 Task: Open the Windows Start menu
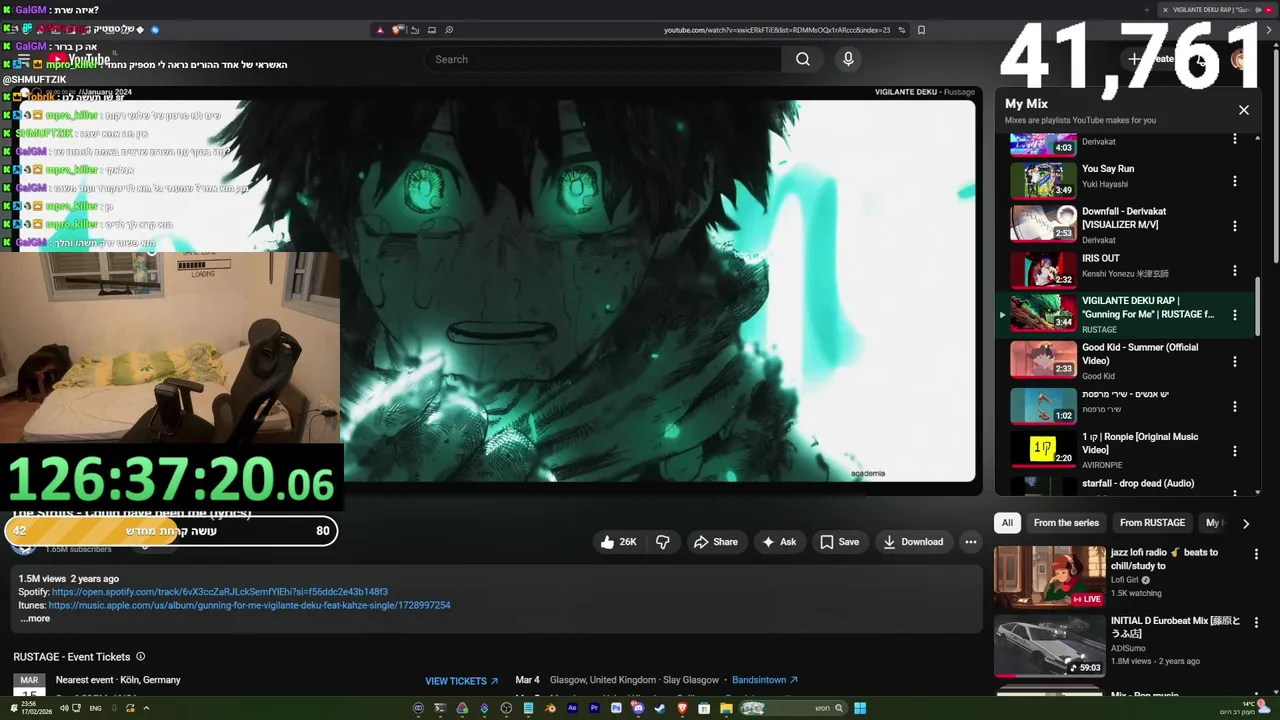[x=860, y=708]
